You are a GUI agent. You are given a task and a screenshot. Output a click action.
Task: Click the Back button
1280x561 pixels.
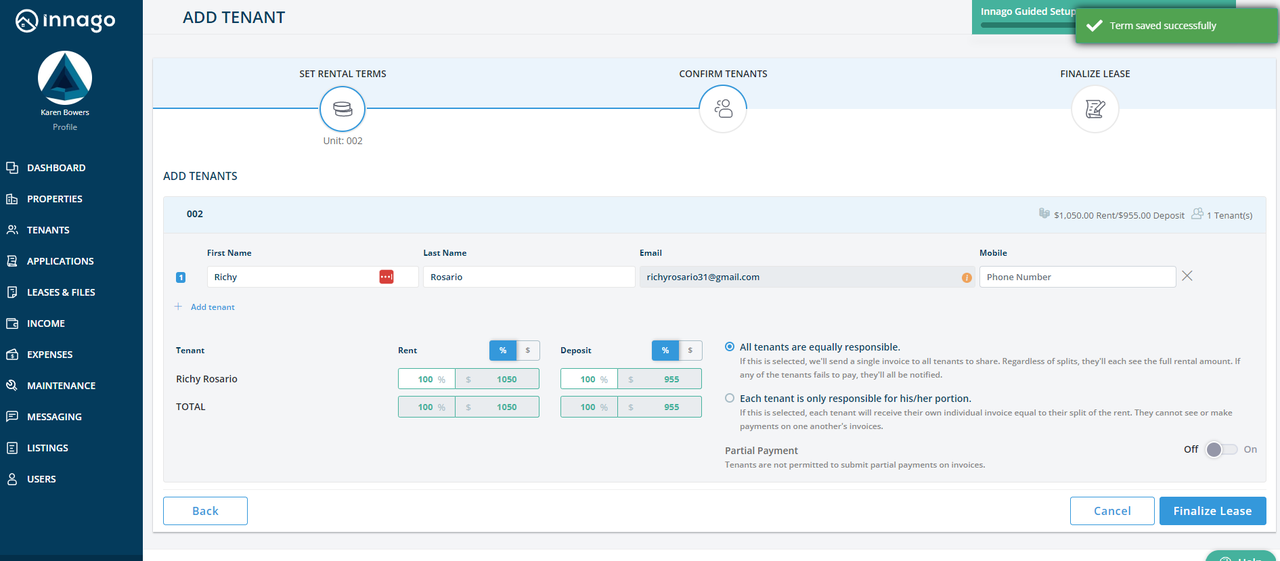(x=205, y=511)
